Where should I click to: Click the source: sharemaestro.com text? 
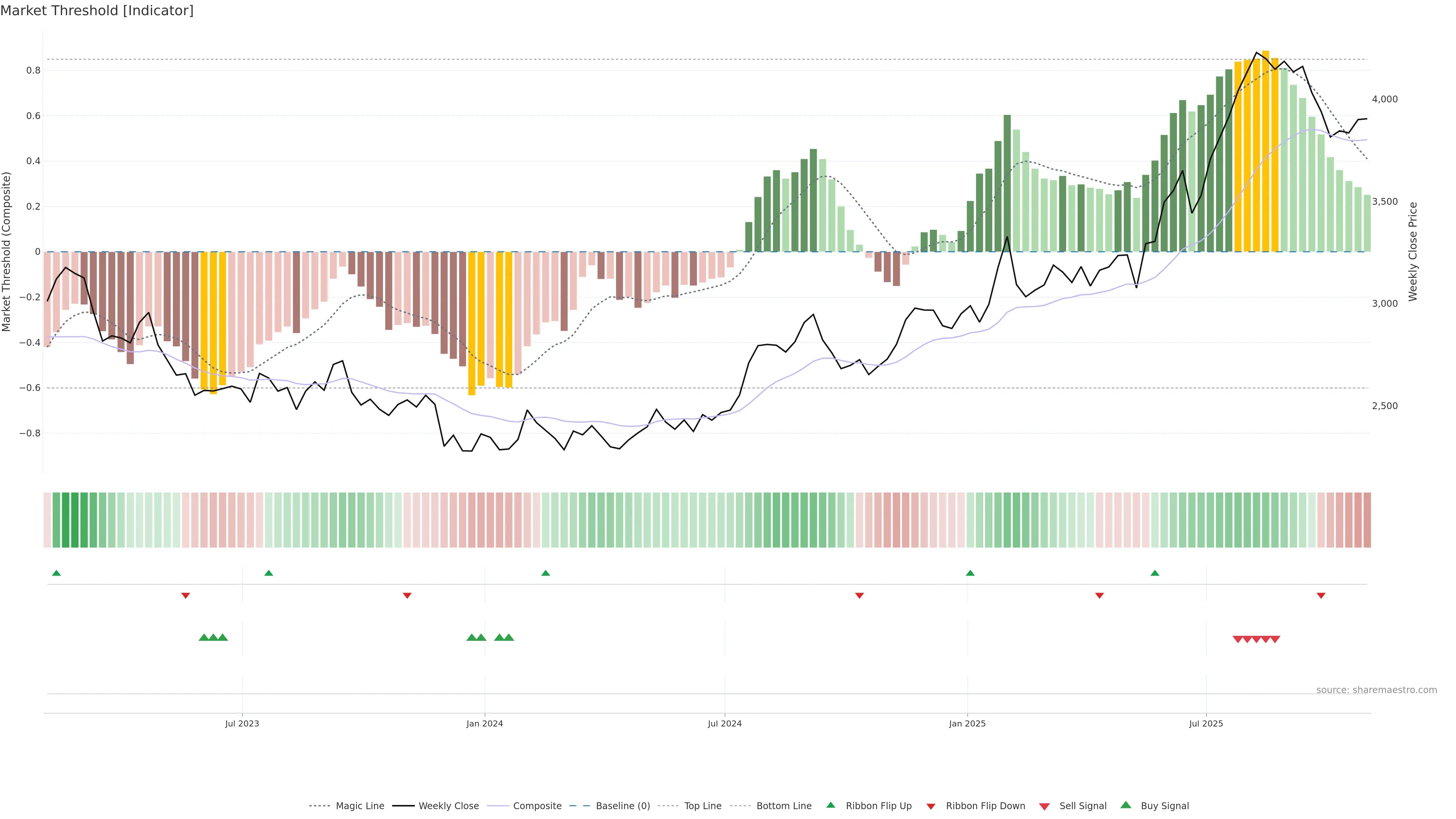coord(1376,690)
